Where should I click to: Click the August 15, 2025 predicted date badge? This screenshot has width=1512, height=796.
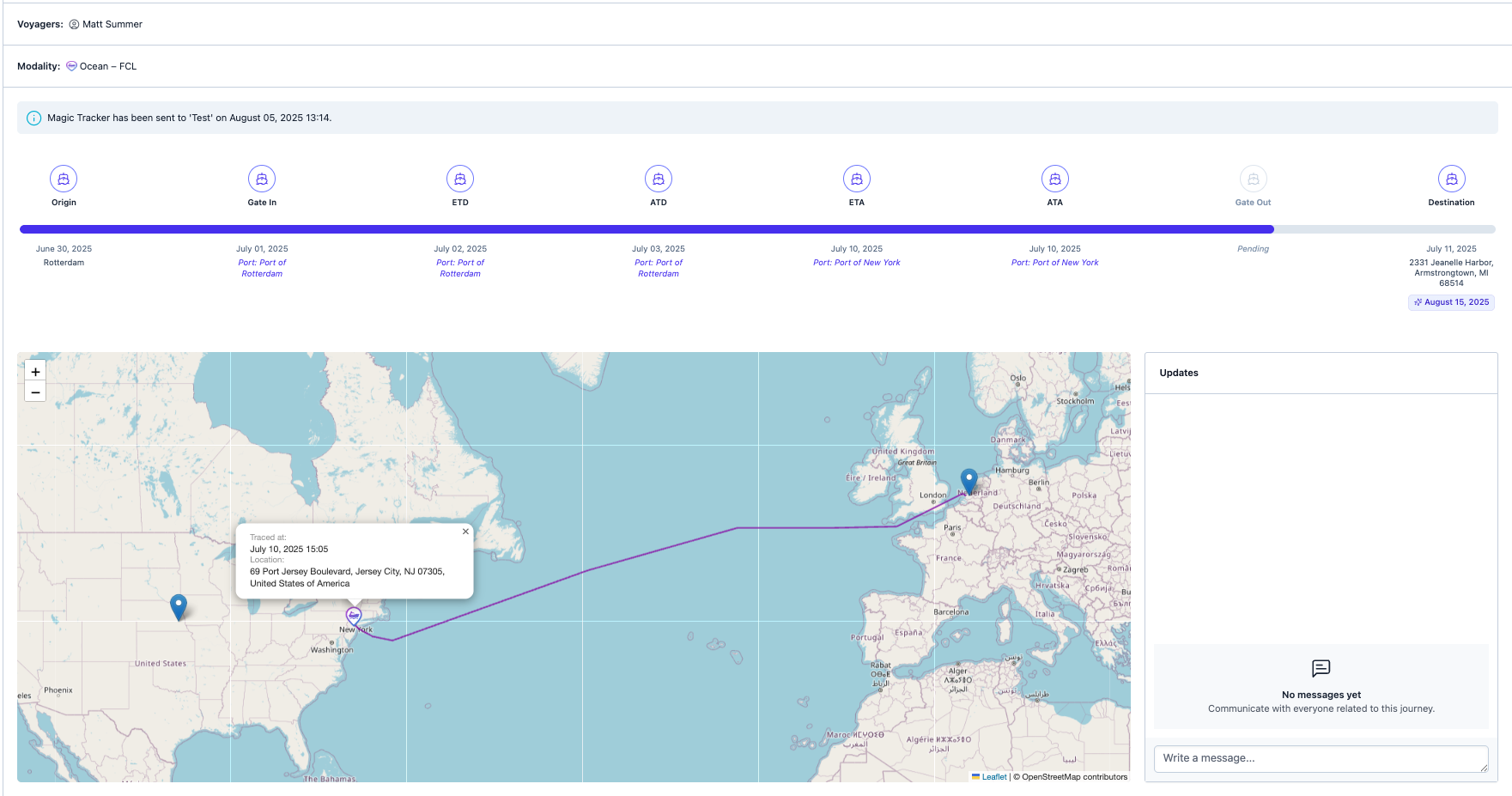(1451, 302)
